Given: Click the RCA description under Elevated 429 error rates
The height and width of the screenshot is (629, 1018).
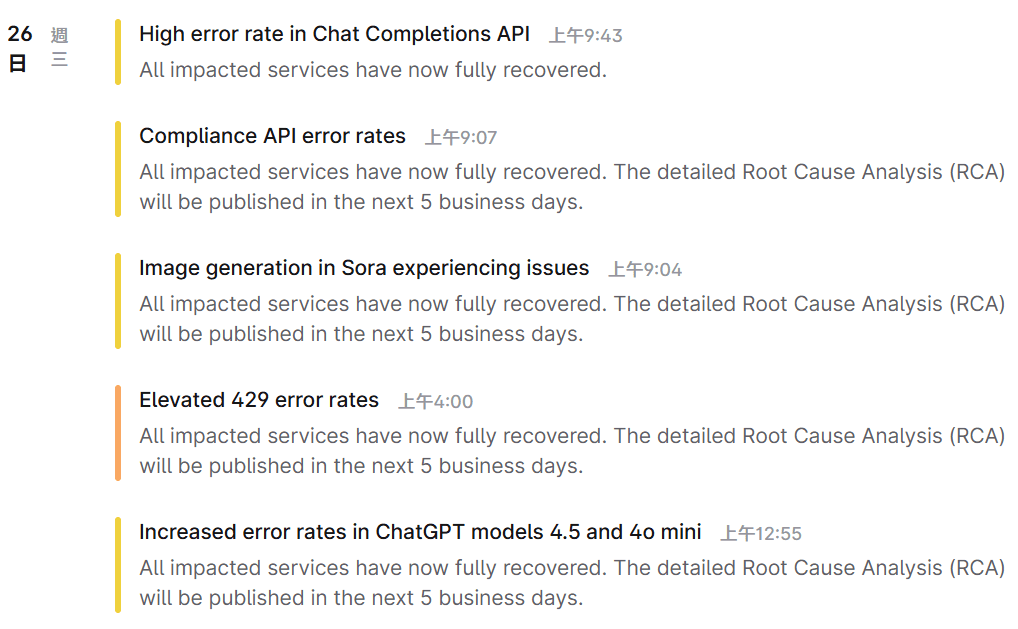Looking at the screenshot, I should pyautogui.click(x=572, y=451).
